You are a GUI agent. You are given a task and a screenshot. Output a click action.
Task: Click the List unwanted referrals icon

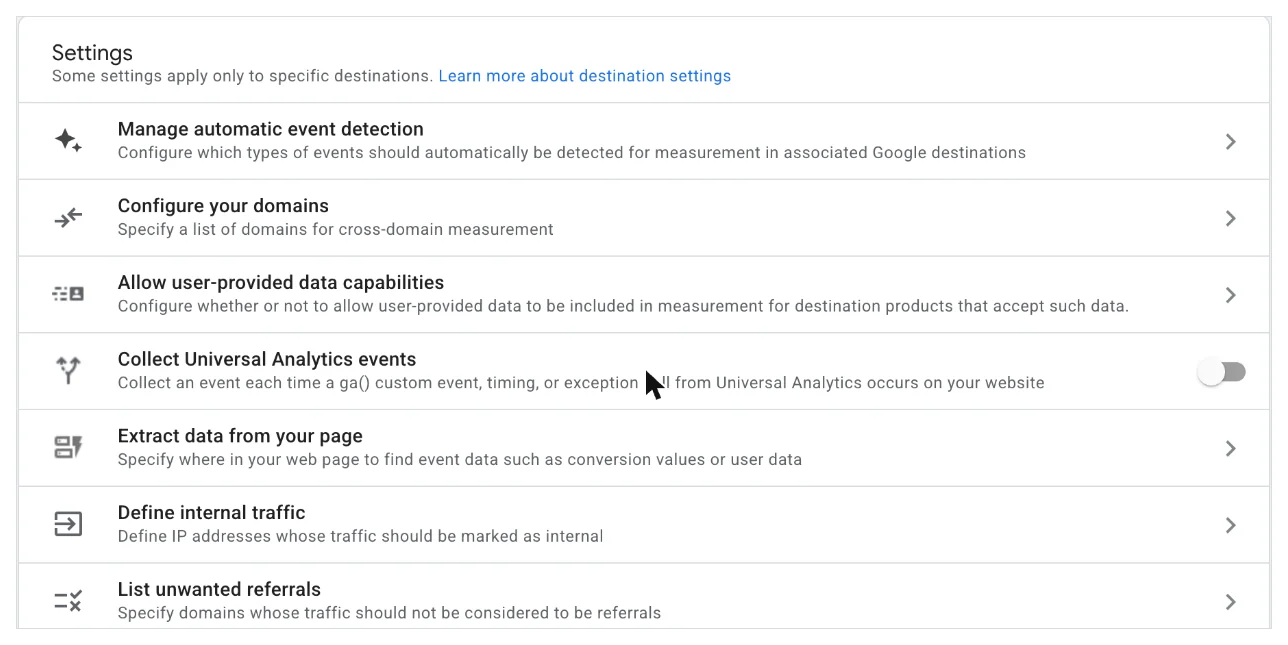pos(68,601)
